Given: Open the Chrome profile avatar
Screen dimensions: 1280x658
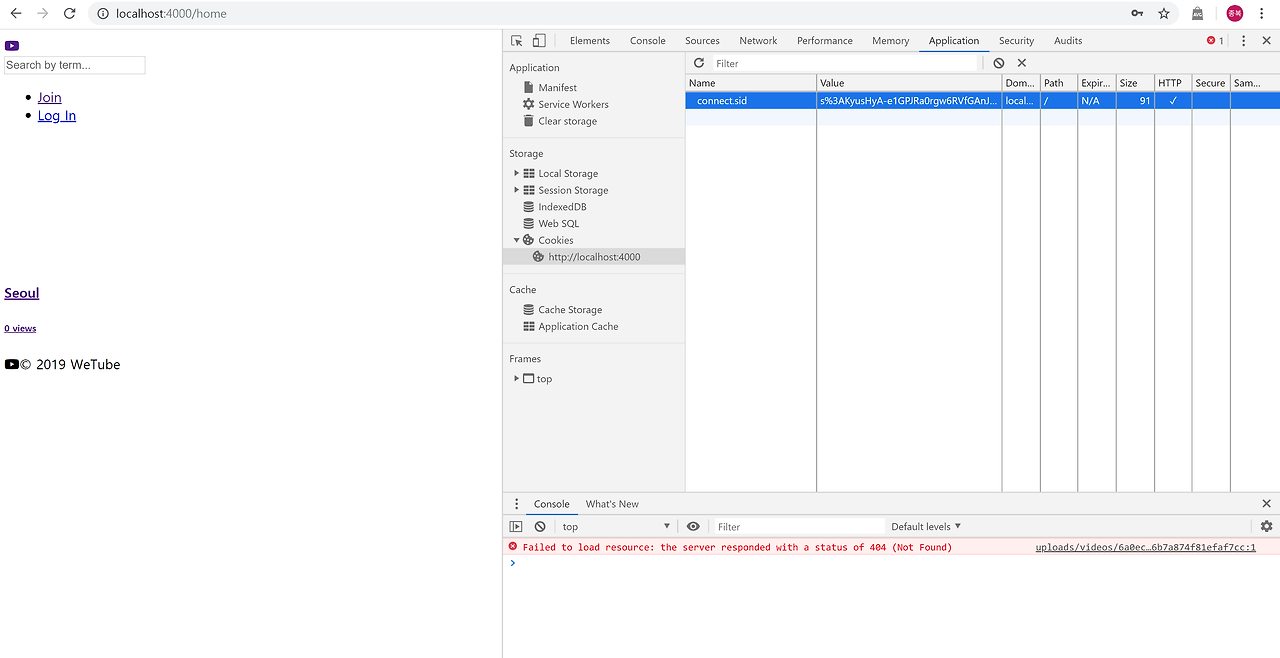Looking at the screenshot, I should tap(1235, 13).
